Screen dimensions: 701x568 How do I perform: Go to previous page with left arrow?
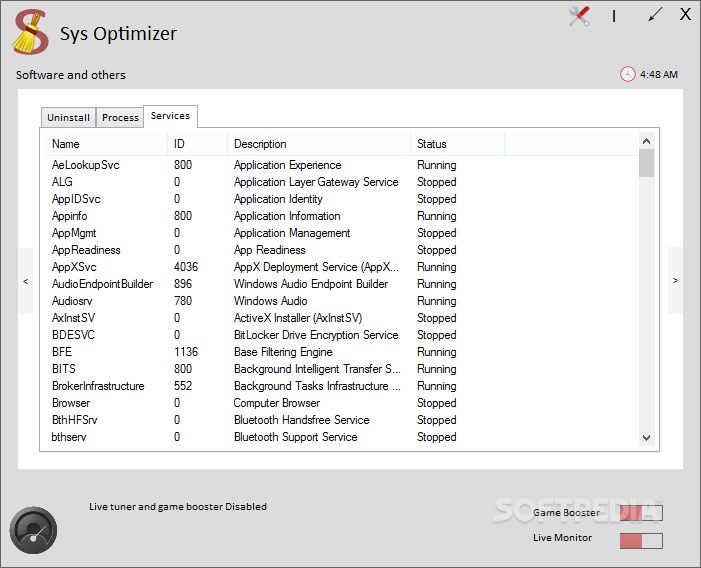(25, 281)
